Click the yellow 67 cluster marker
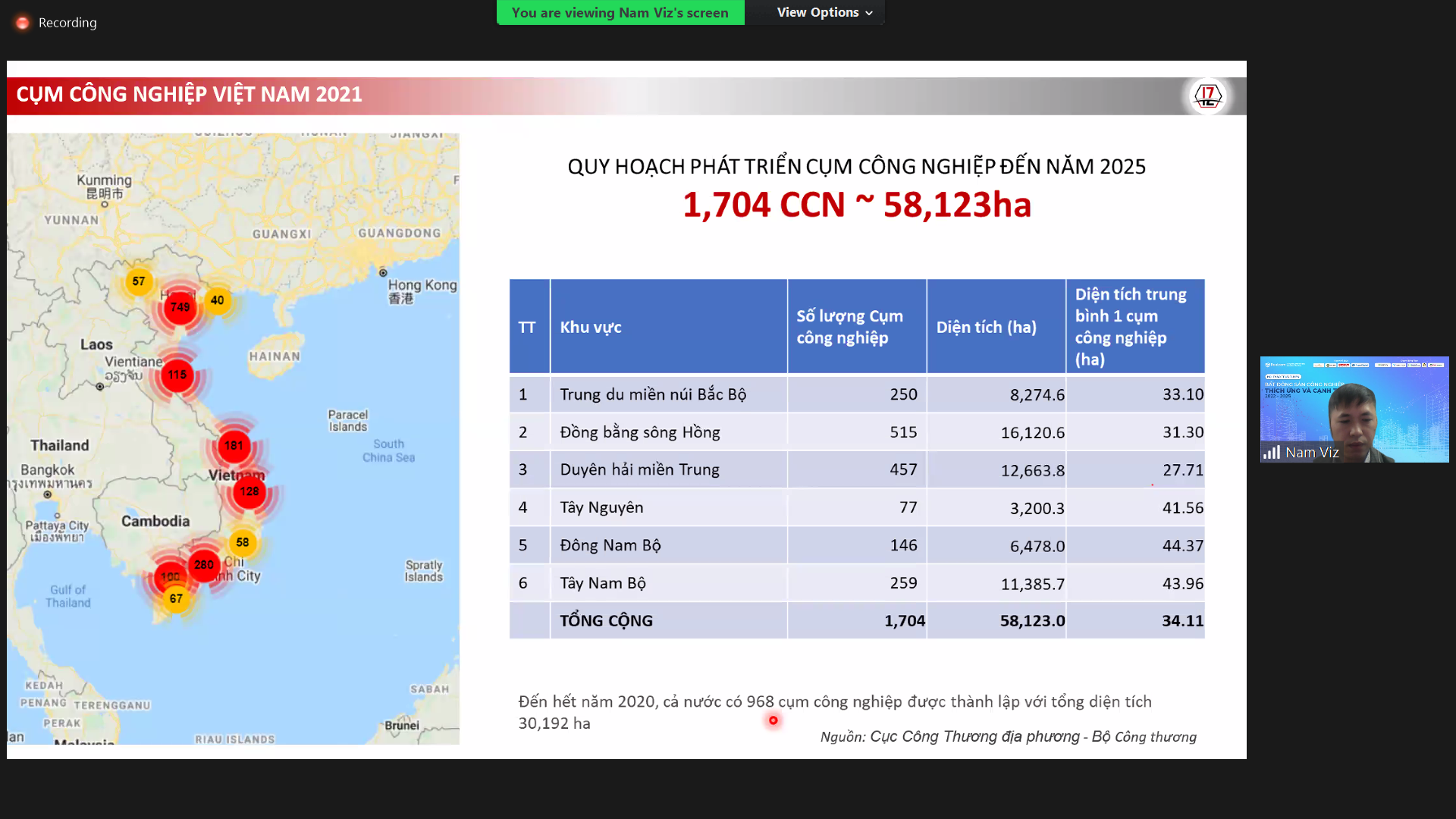The width and height of the screenshot is (1456, 819). [176, 598]
